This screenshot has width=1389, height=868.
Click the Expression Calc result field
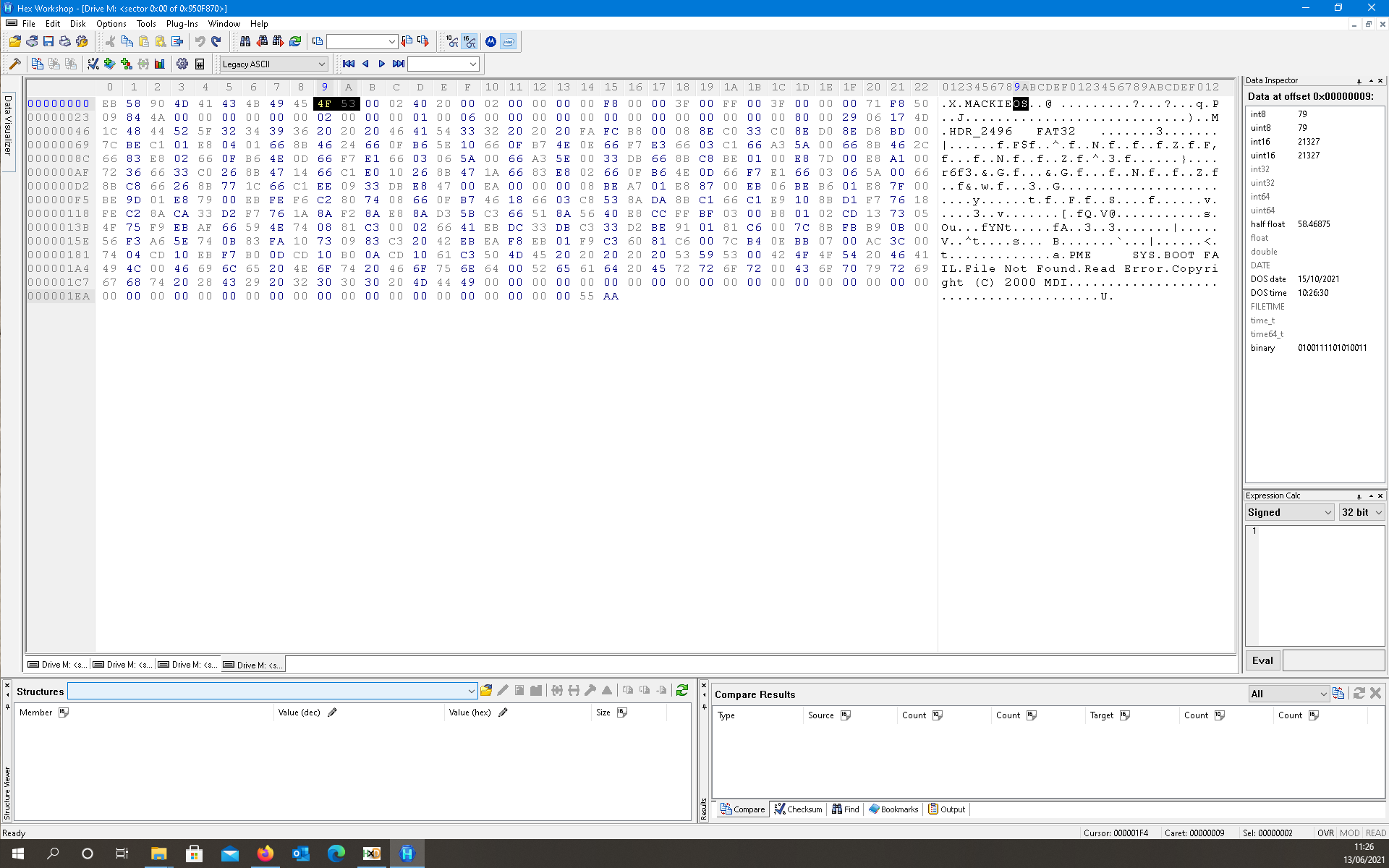tap(1333, 660)
